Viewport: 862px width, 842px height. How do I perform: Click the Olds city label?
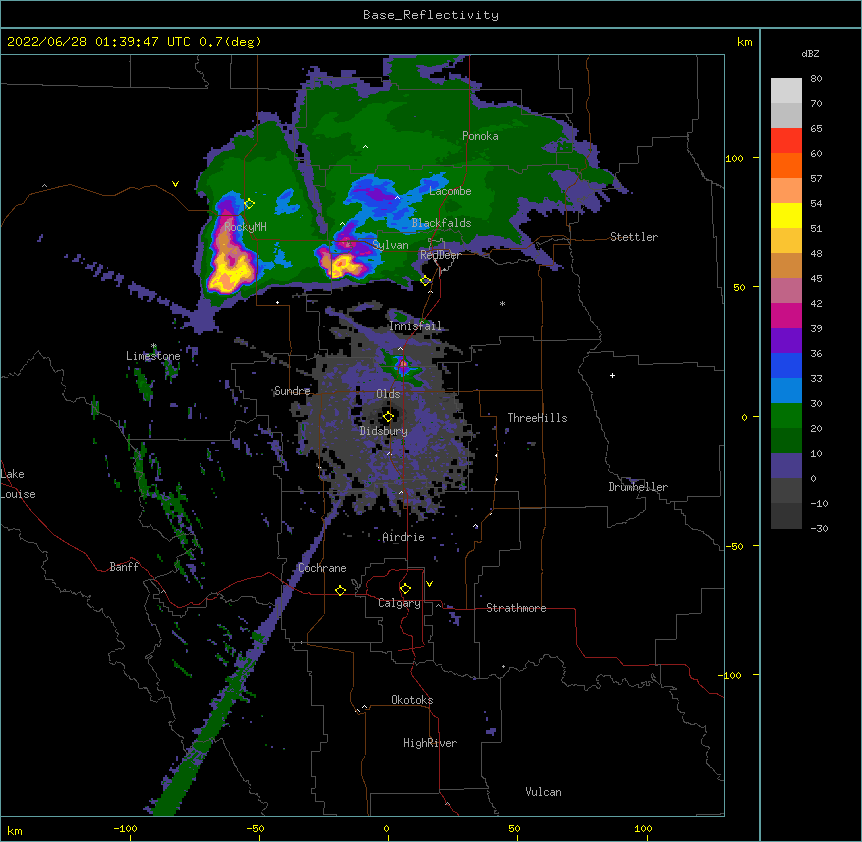pos(388,394)
